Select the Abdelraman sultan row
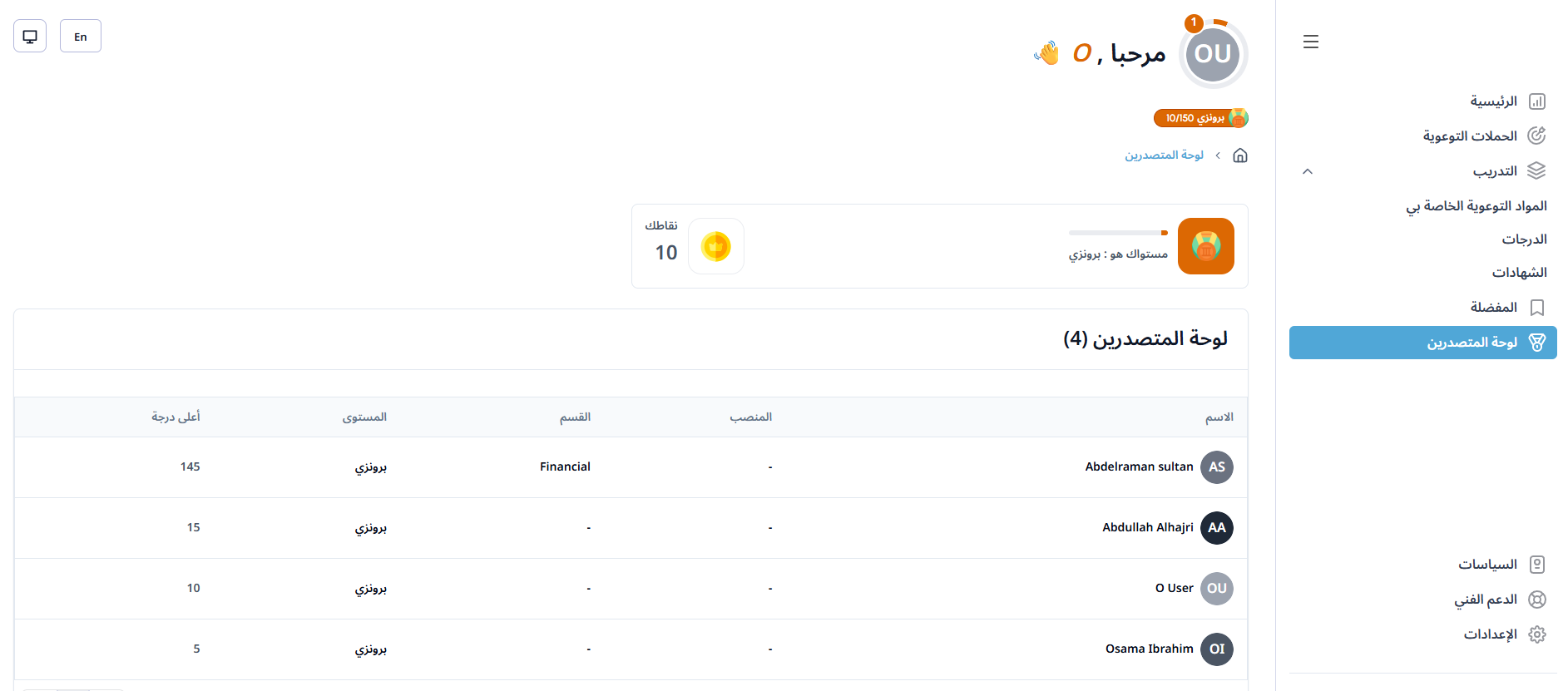The width and height of the screenshot is (1568, 691). (631, 467)
